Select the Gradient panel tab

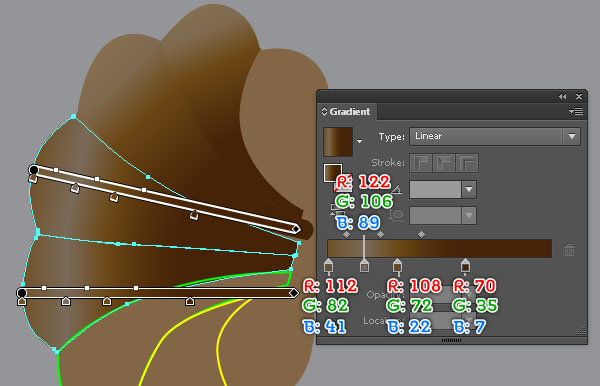tap(349, 111)
